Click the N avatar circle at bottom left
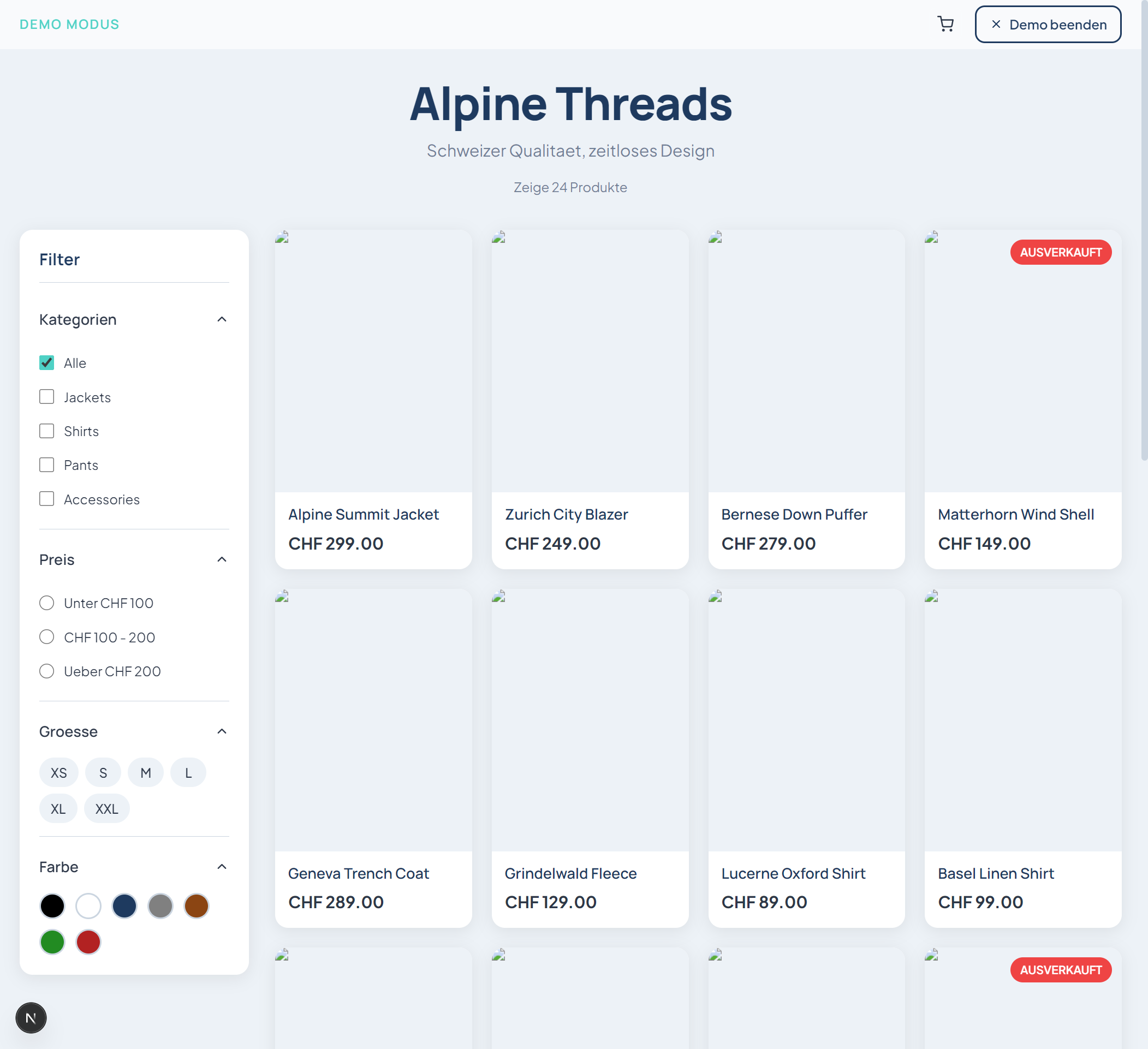This screenshot has width=1148, height=1049. 31,1018
